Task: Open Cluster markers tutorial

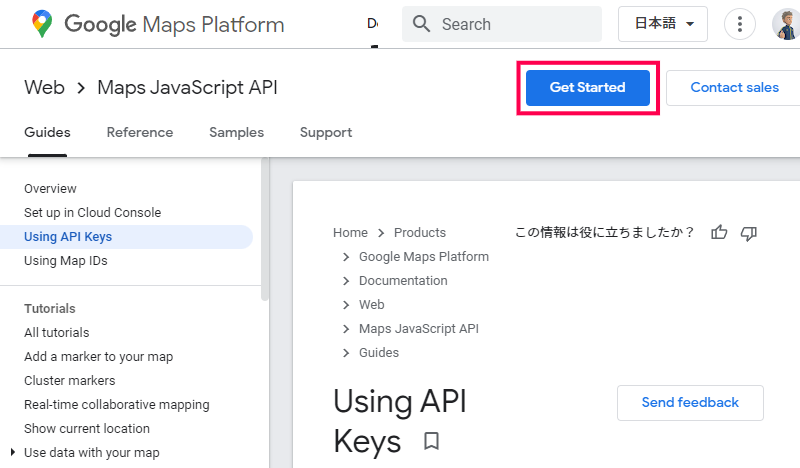Action: [69, 381]
